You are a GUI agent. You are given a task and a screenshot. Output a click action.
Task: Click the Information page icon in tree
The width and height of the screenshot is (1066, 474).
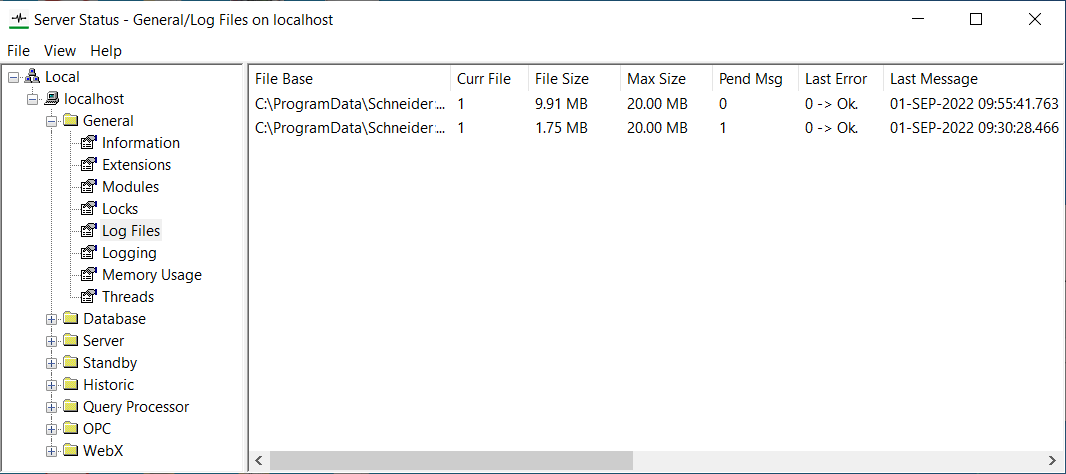(x=88, y=143)
